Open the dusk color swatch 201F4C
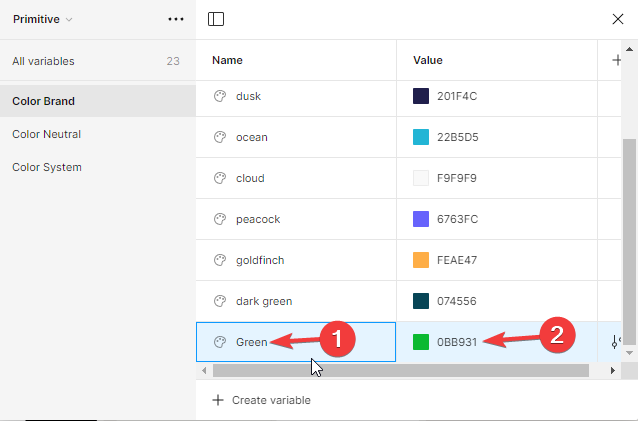This screenshot has height=421, width=638. pyautogui.click(x=421, y=96)
